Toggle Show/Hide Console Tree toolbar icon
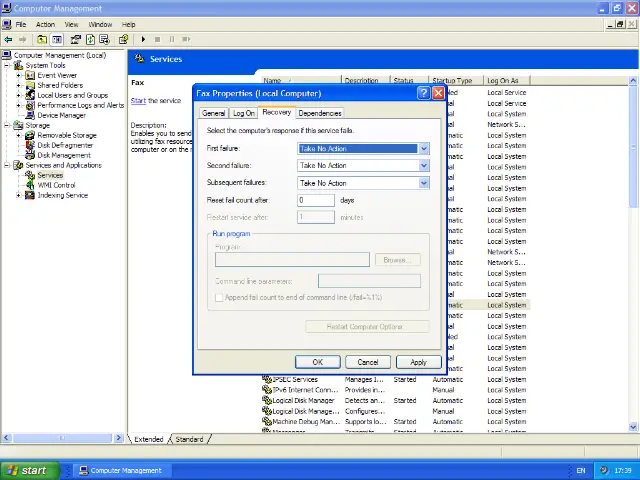This screenshot has height=480, width=640. tap(57, 40)
